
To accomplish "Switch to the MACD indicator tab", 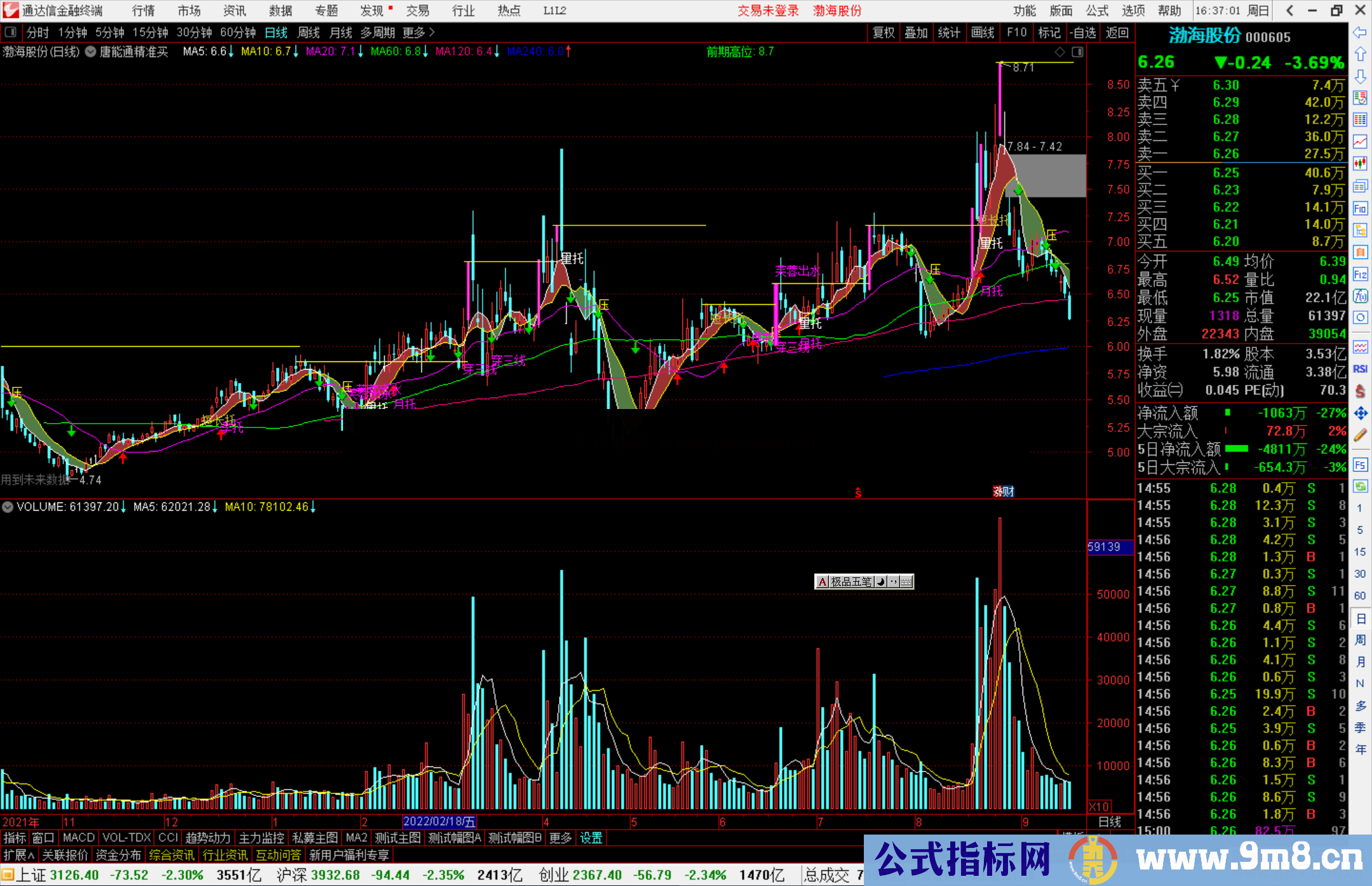I will (x=78, y=838).
